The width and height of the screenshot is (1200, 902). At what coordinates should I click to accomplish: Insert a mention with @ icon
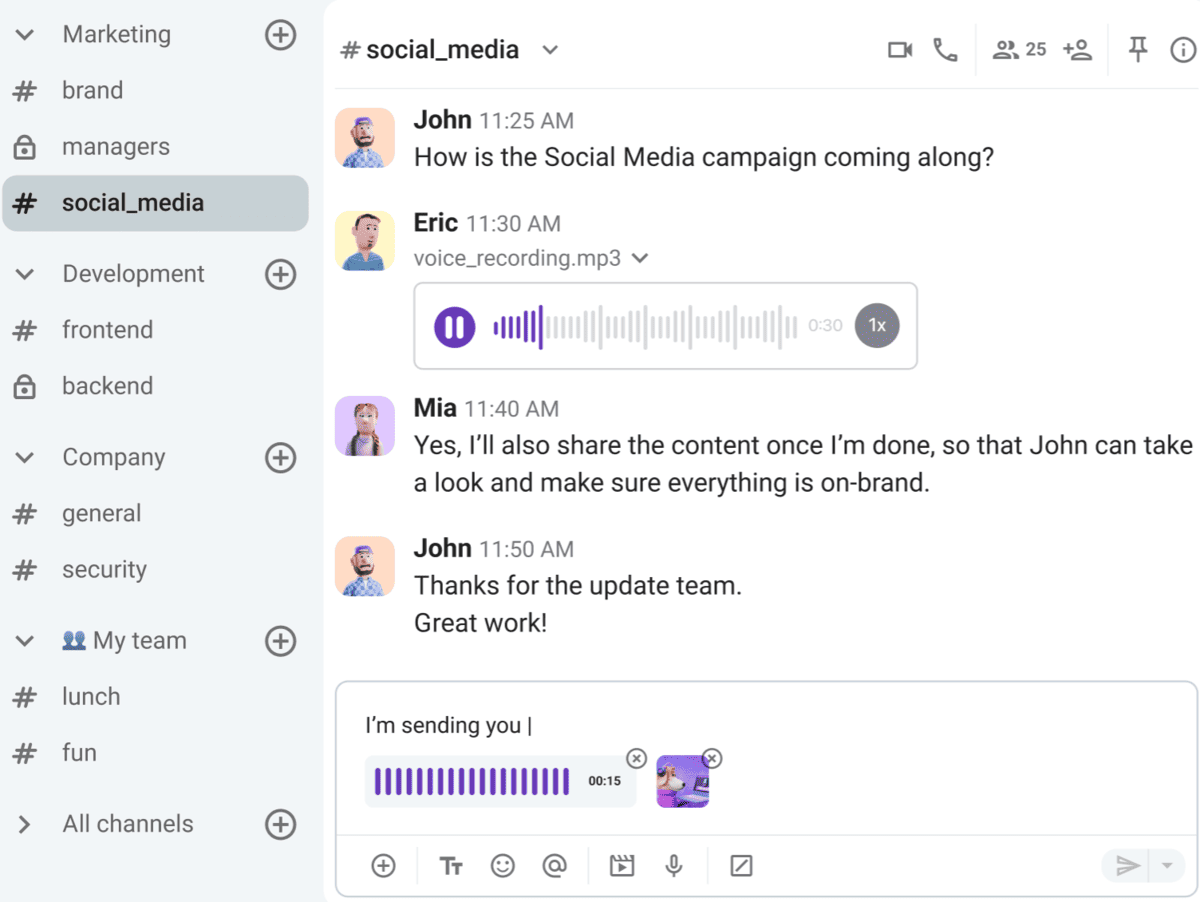[554, 866]
